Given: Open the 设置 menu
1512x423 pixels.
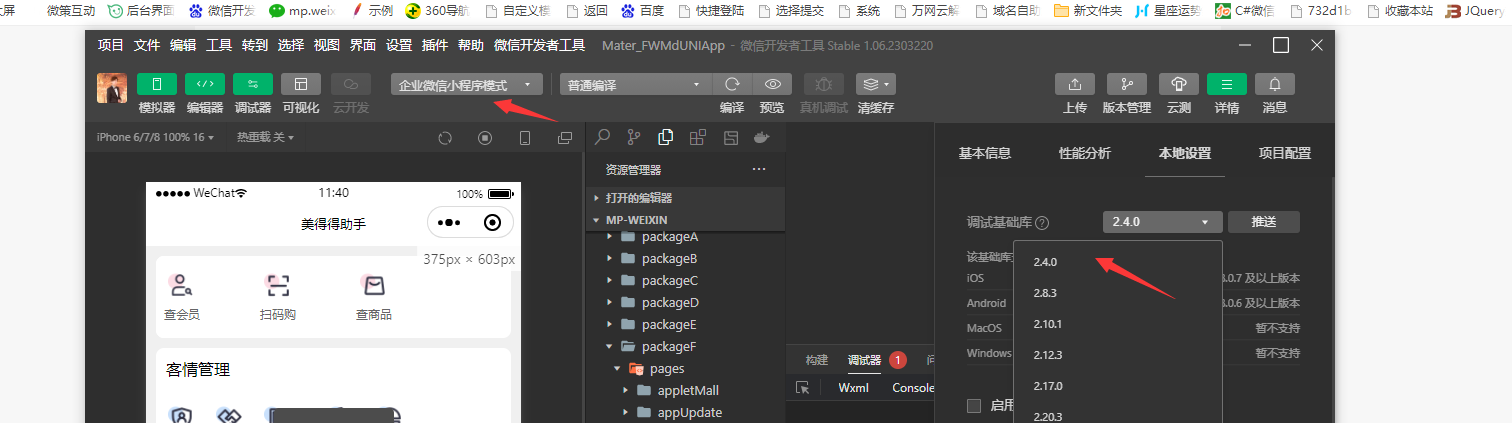Looking at the screenshot, I should click(x=399, y=45).
